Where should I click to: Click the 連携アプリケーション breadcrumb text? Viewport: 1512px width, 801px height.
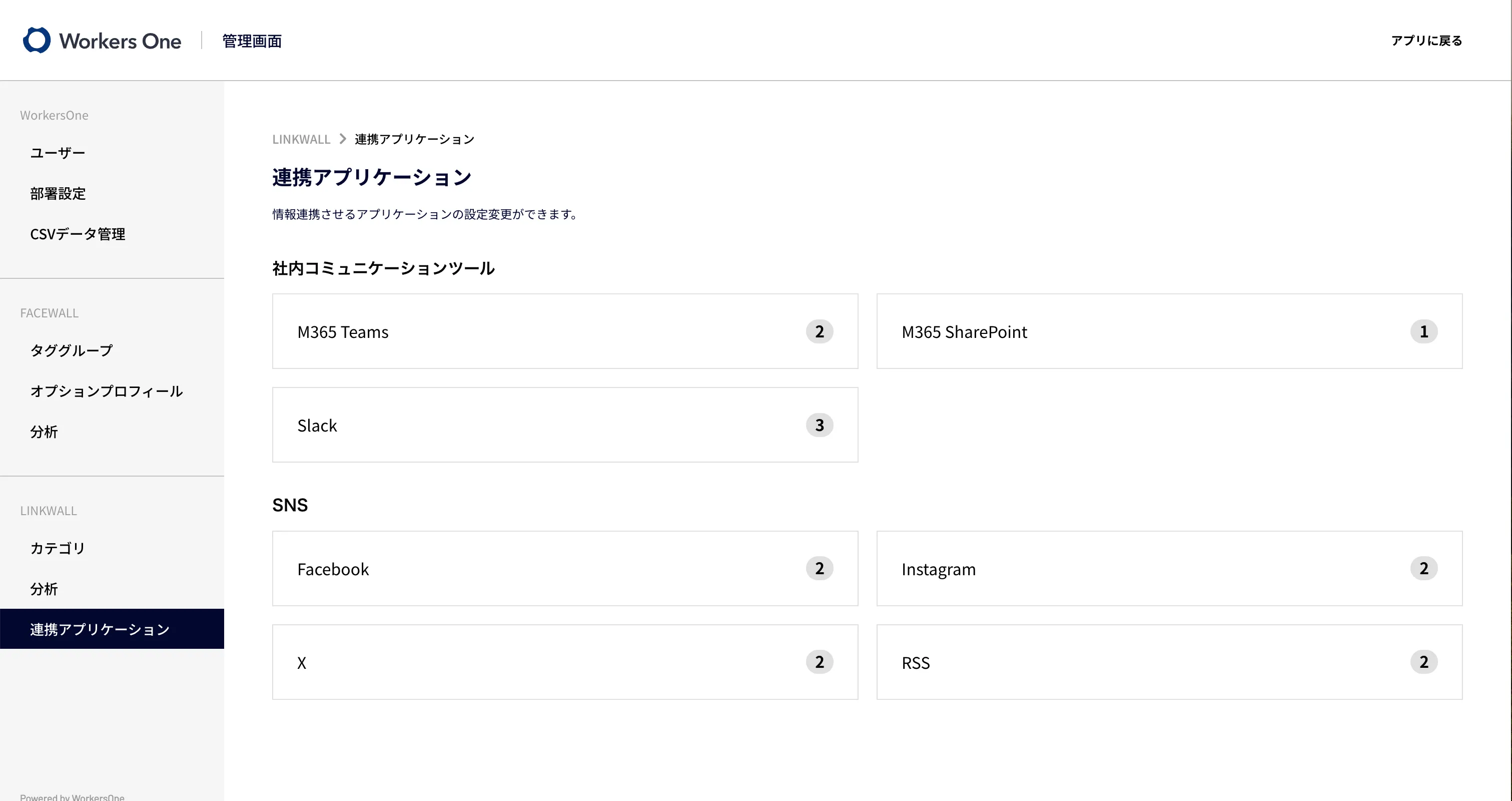pos(414,139)
